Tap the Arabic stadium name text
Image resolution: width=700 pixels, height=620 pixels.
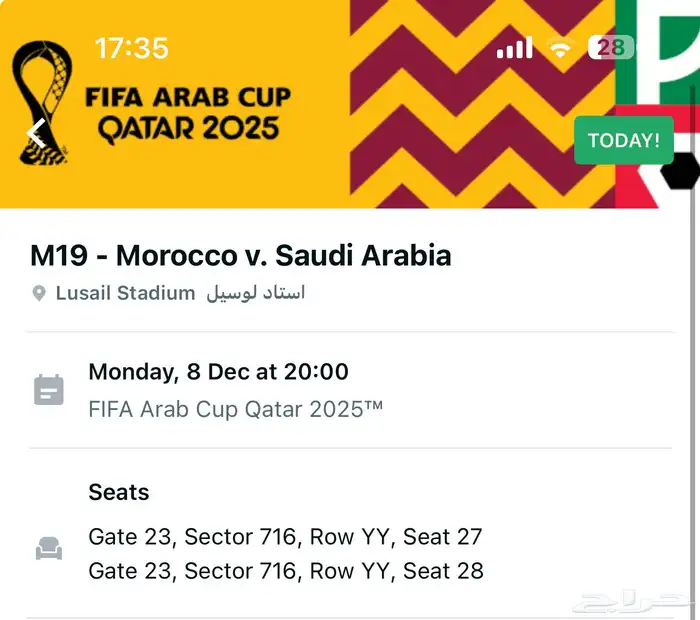(255, 293)
